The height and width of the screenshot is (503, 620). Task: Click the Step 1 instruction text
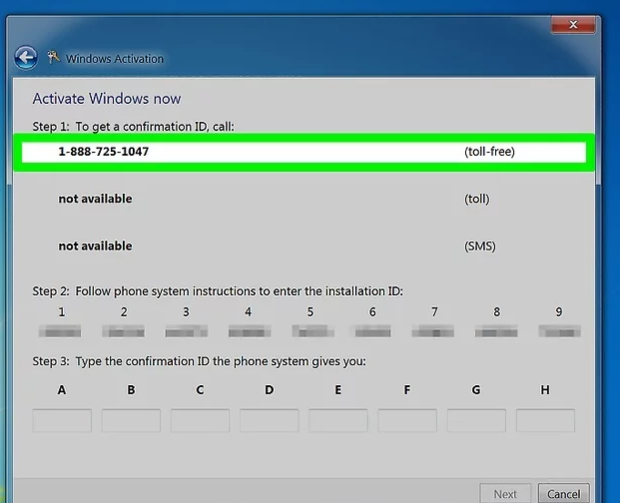(x=133, y=127)
